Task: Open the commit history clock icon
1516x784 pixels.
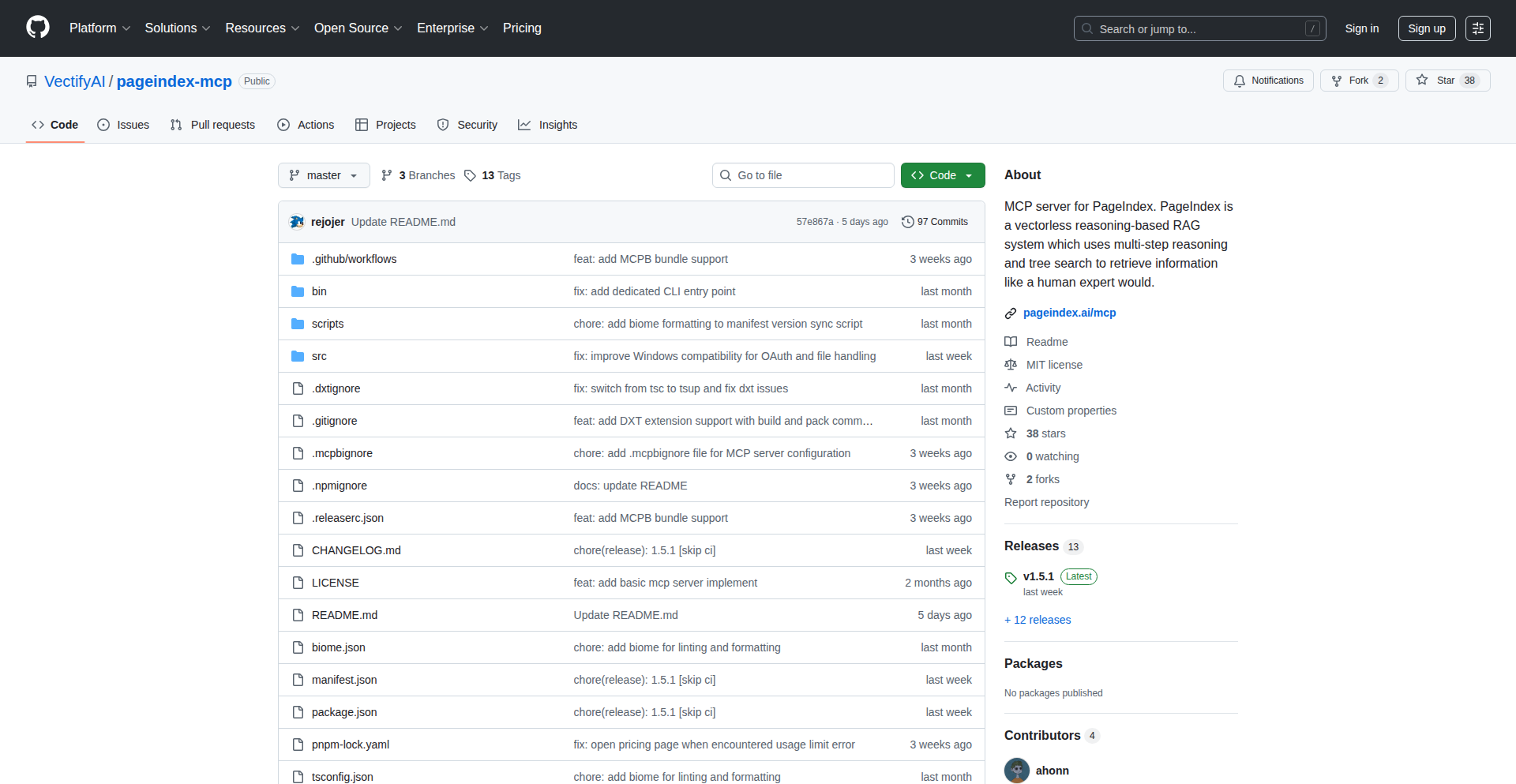Action: coord(908,222)
